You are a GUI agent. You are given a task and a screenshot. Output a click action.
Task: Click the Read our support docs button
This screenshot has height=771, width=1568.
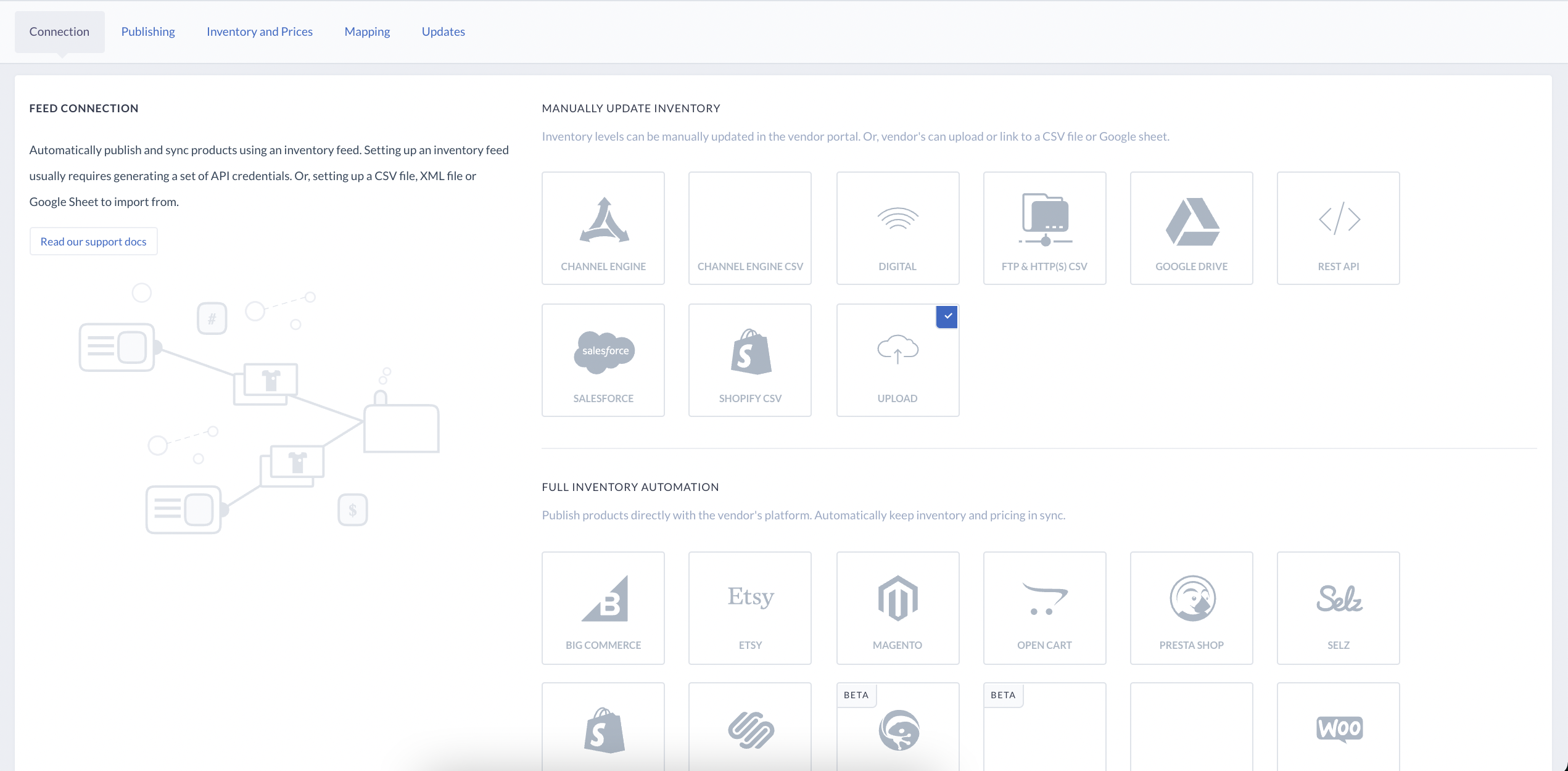tap(93, 241)
